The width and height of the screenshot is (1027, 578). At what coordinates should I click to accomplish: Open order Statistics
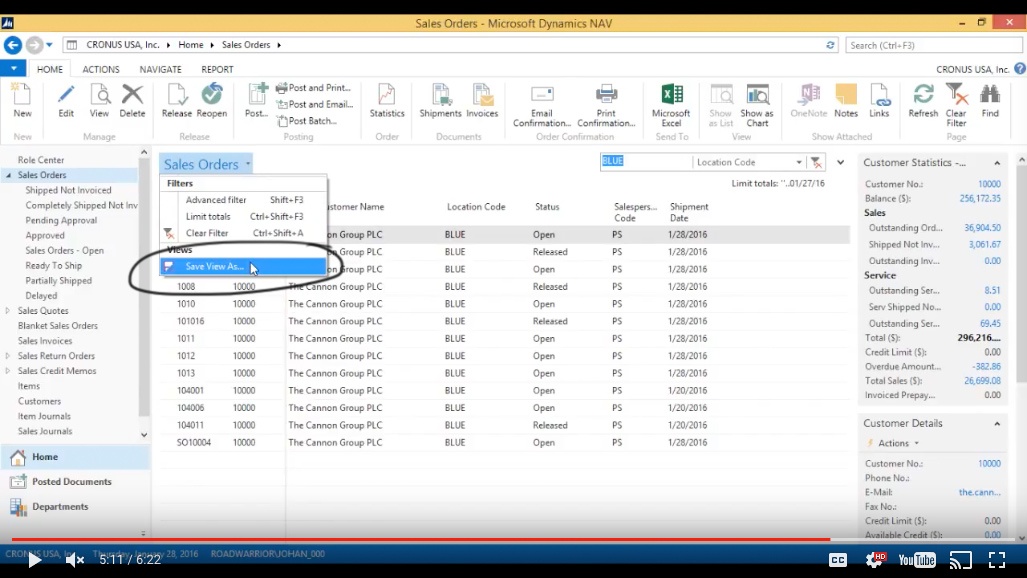tap(387, 100)
